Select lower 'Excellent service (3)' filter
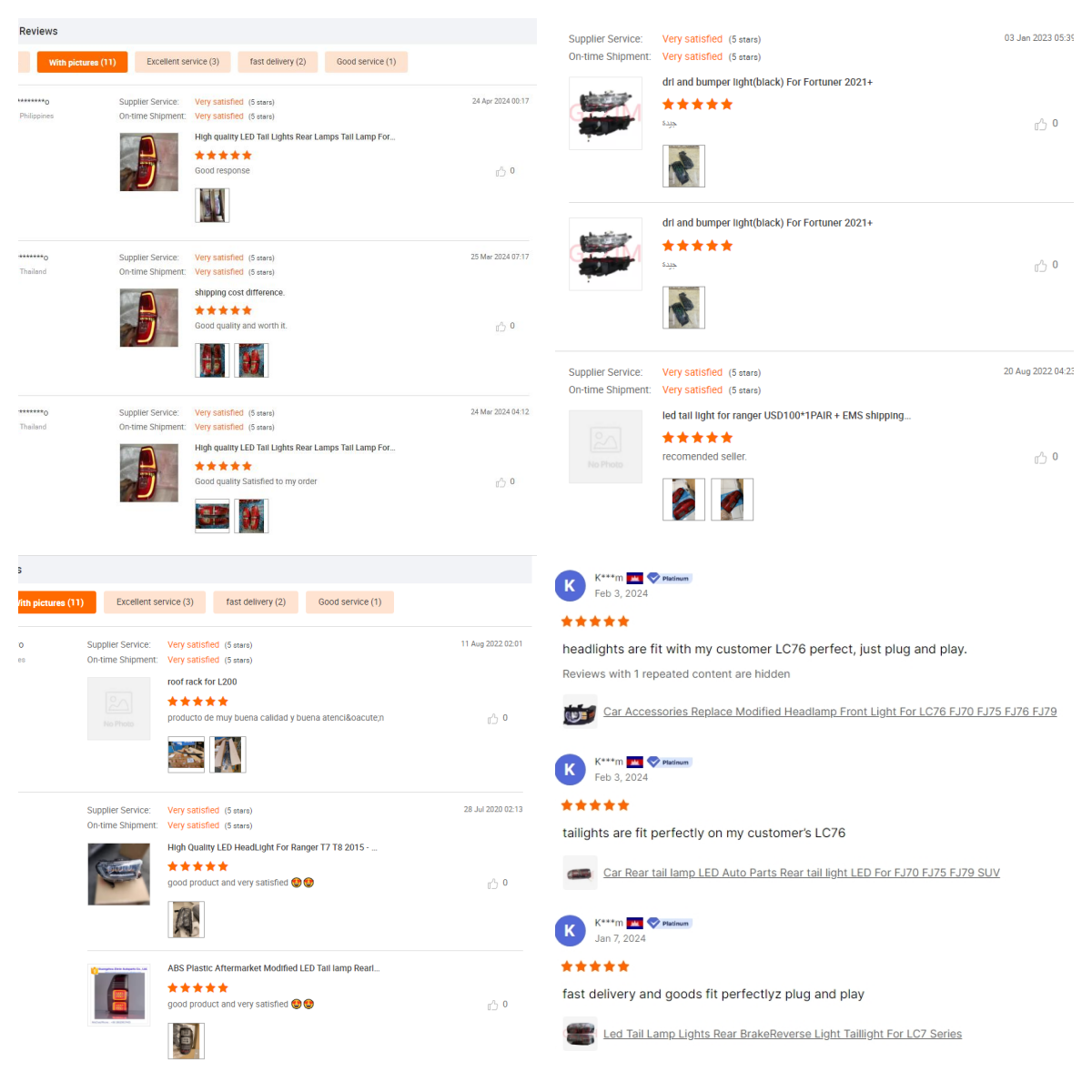The height and width of the screenshot is (1092, 1092). (155, 602)
